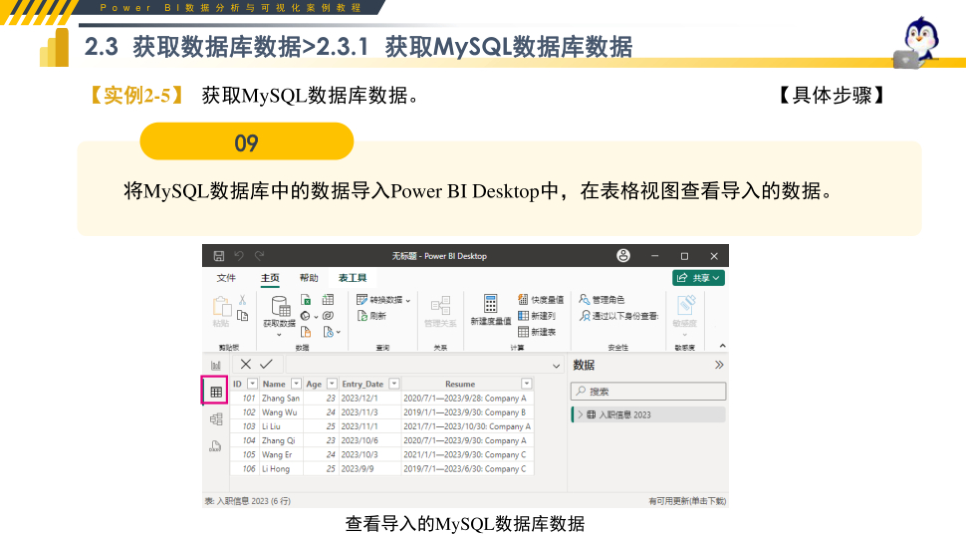Screen dimensions: 966x544
Task: Open the Help (帮助) ribbon tab
Action: pyautogui.click(x=309, y=278)
